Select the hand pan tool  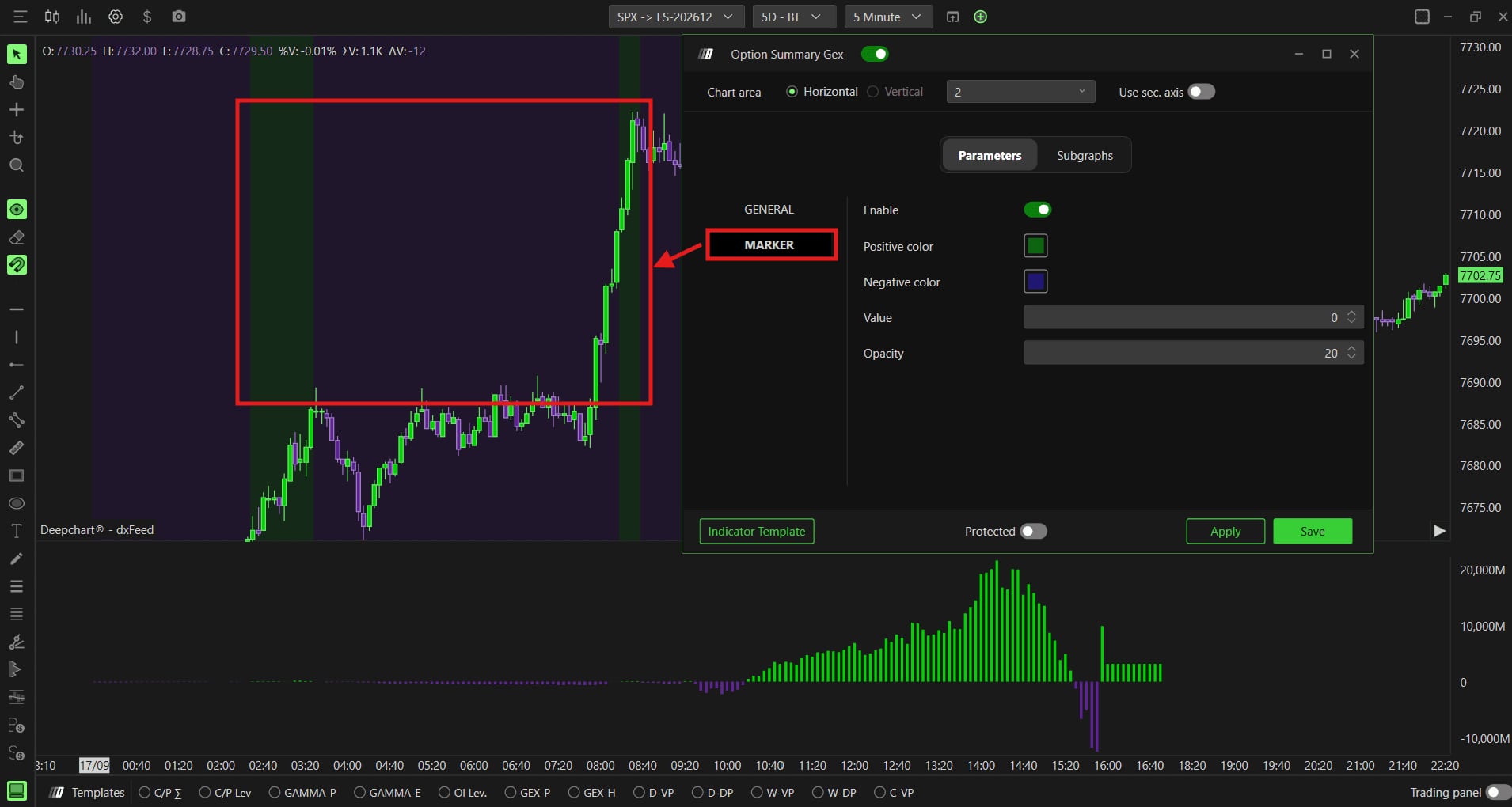[17, 82]
